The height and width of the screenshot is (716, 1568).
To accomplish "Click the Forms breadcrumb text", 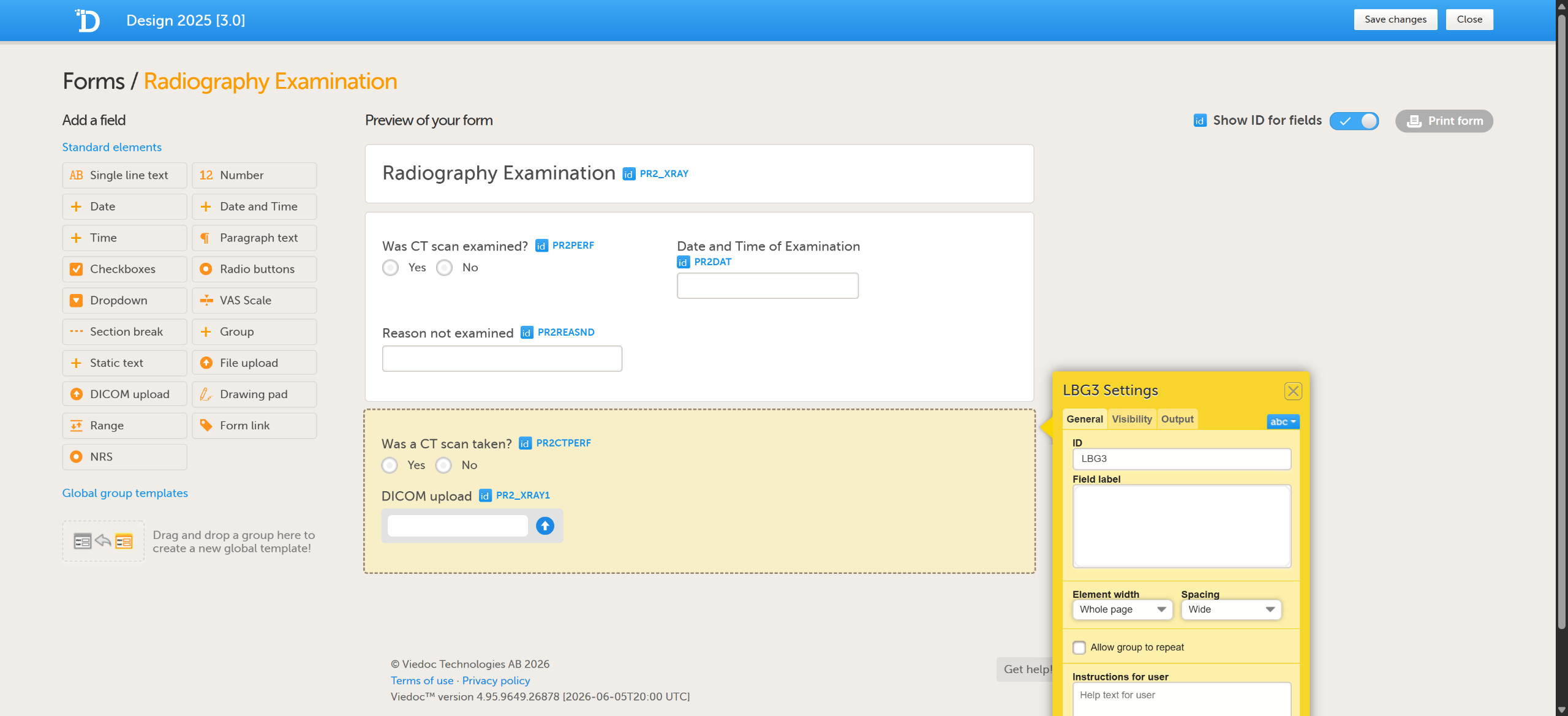I will tap(94, 81).
